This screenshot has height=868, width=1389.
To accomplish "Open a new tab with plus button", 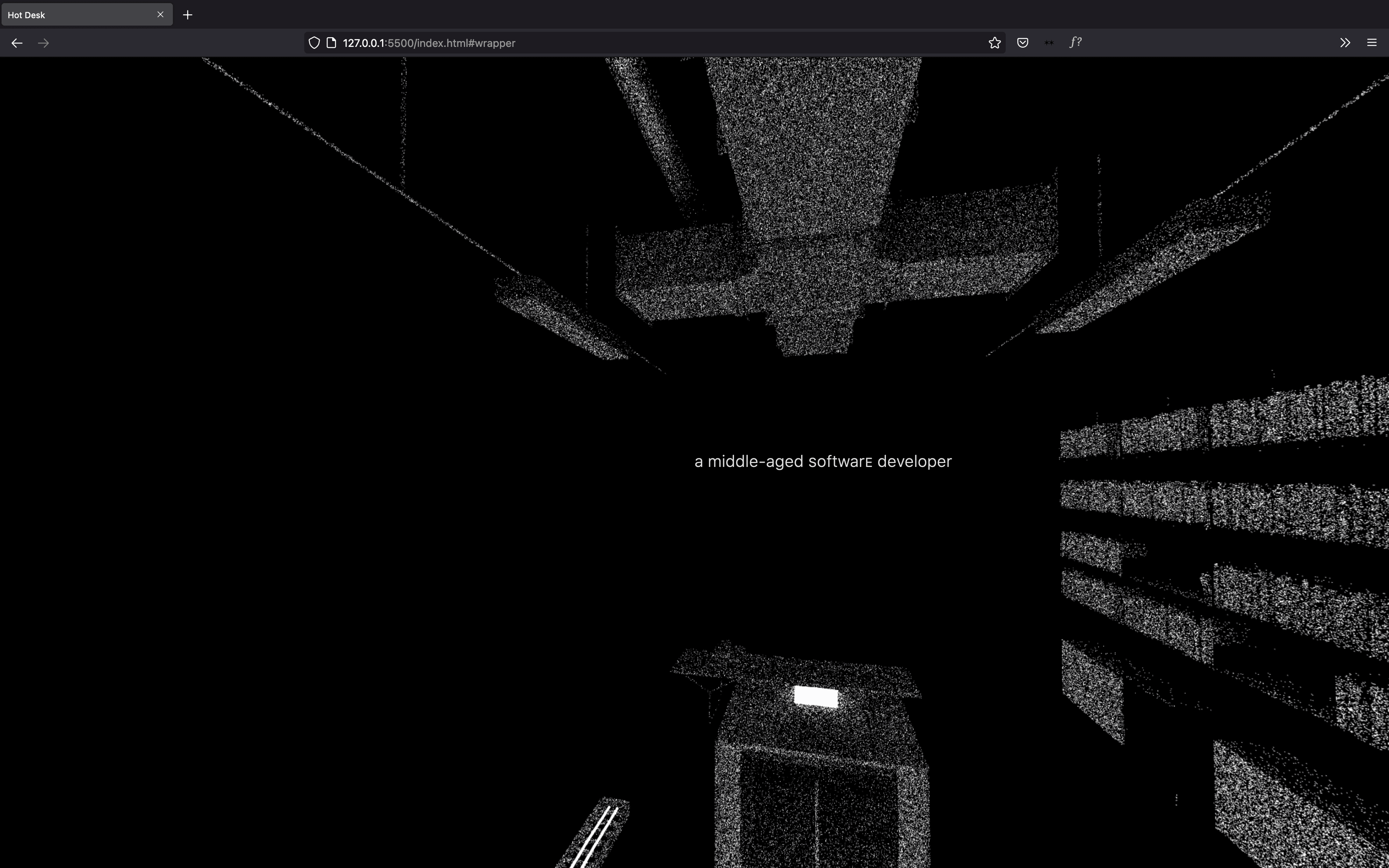I will click(x=188, y=15).
